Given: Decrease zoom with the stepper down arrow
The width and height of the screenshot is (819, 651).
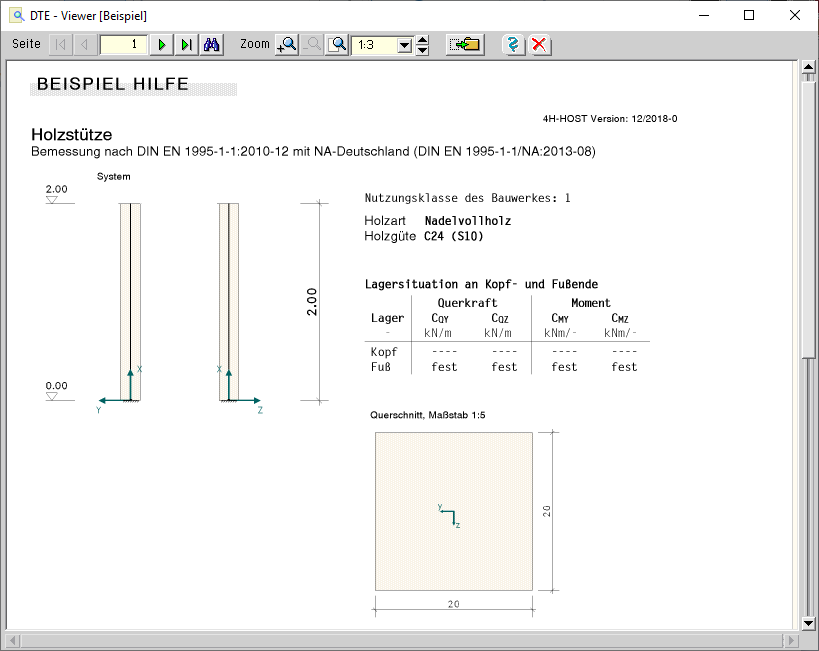Looking at the screenshot, I should pyautogui.click(x=423, y=50).
